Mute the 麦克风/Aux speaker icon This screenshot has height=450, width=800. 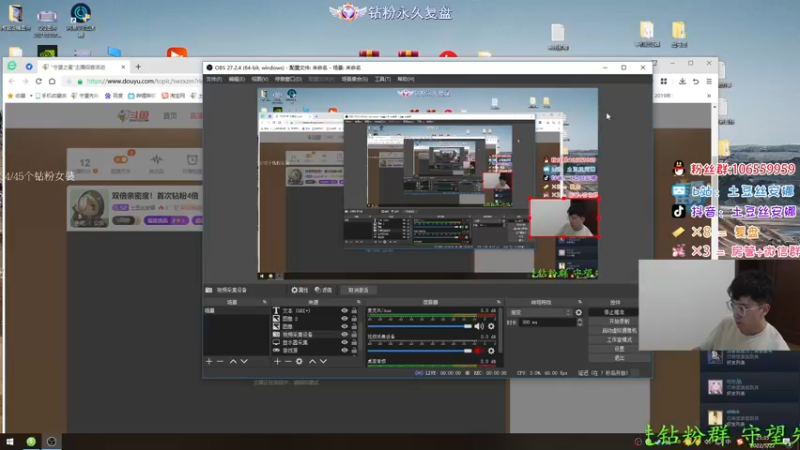coord(479,326)
